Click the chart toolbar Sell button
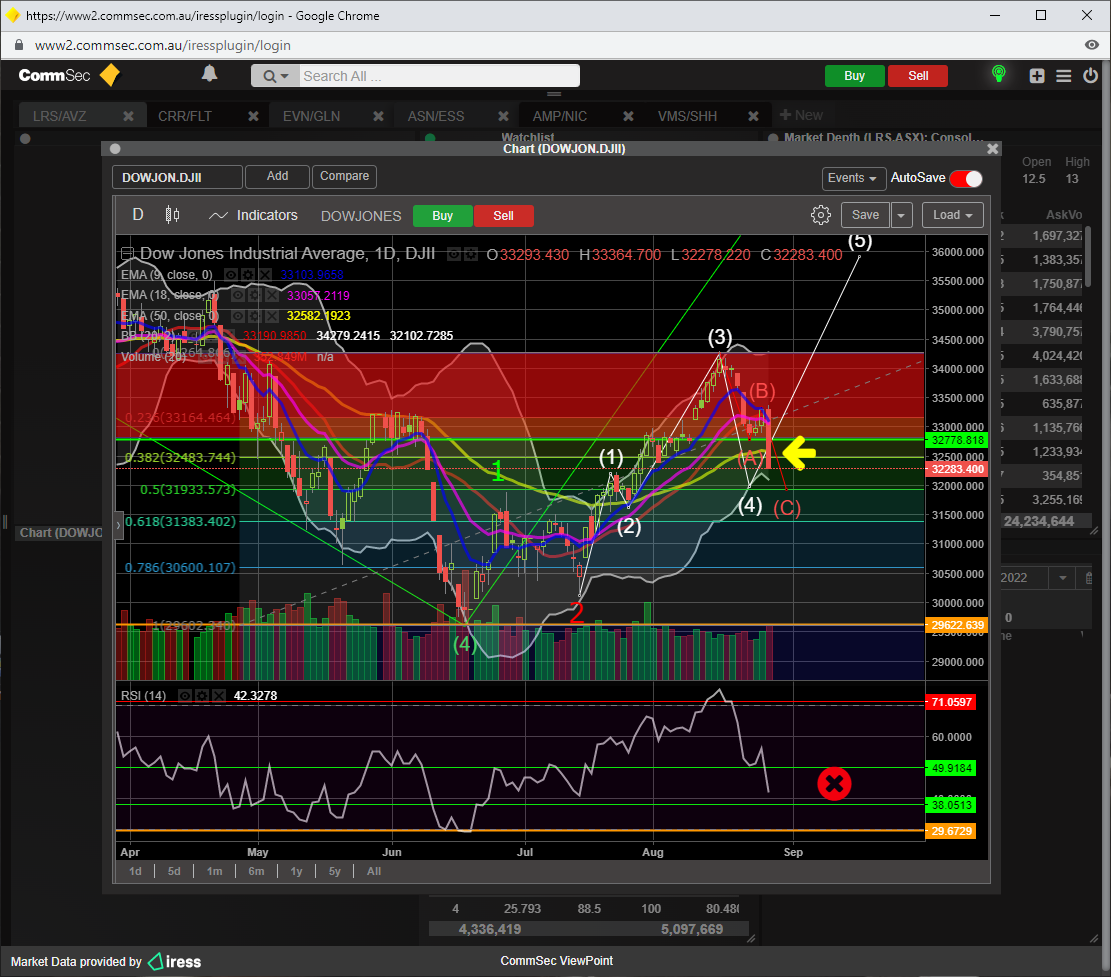 (x=503, y=215)
